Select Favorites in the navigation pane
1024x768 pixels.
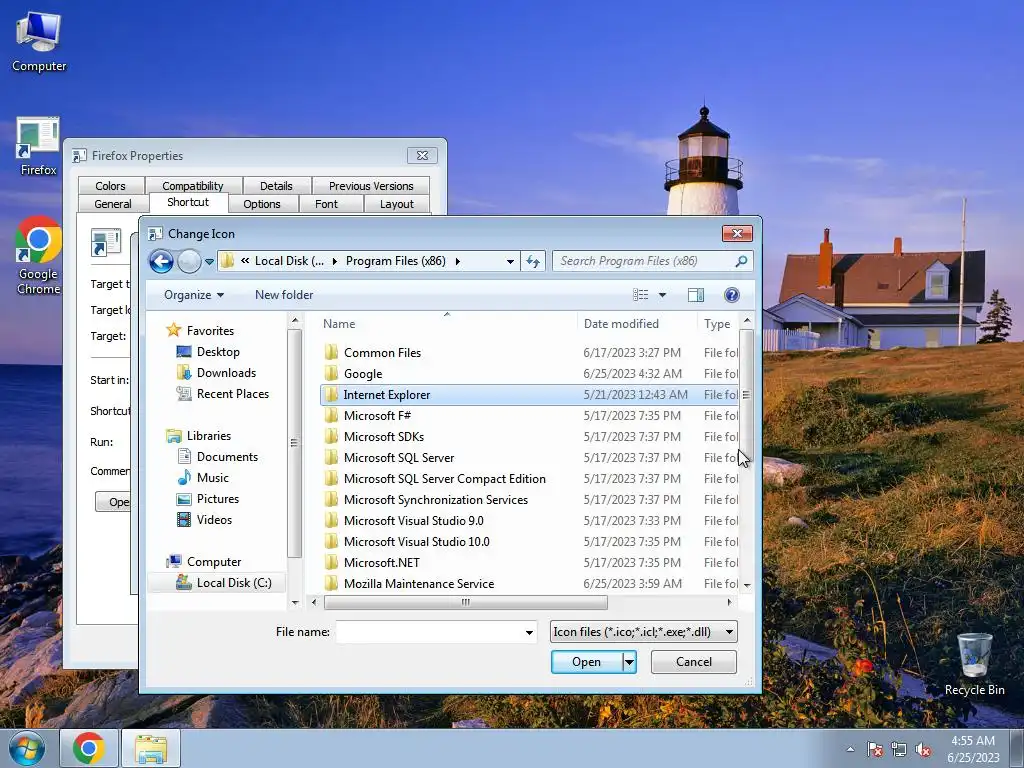tap(200, 330)
